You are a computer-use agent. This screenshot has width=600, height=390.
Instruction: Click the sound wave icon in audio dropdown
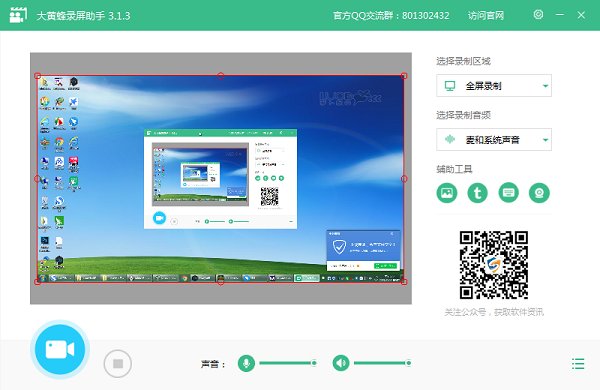(x=450, y=140)
